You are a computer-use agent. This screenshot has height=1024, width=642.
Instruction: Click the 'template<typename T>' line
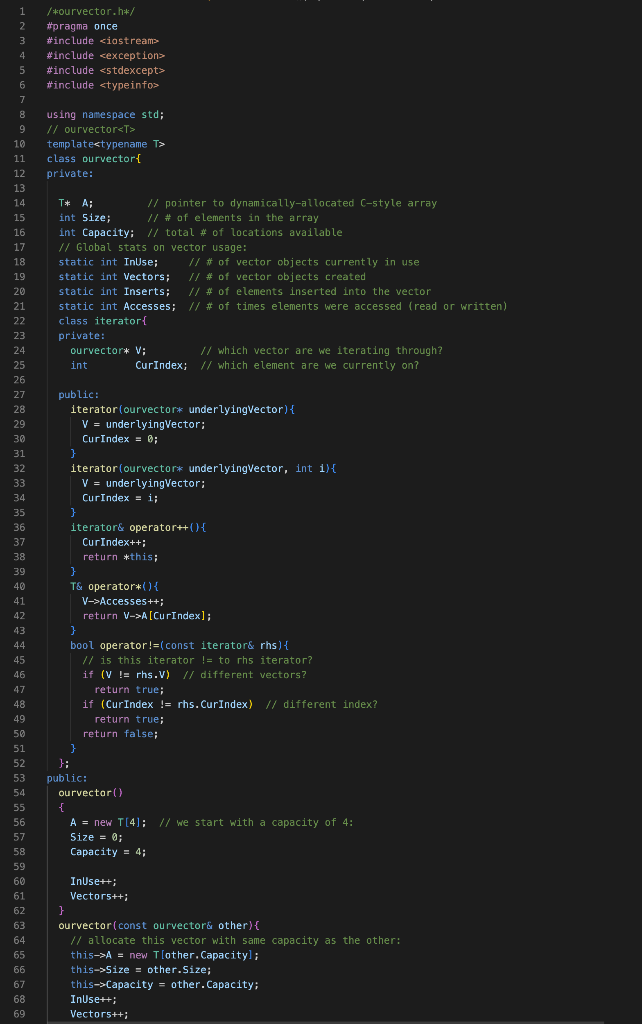[x=106, y=144]
